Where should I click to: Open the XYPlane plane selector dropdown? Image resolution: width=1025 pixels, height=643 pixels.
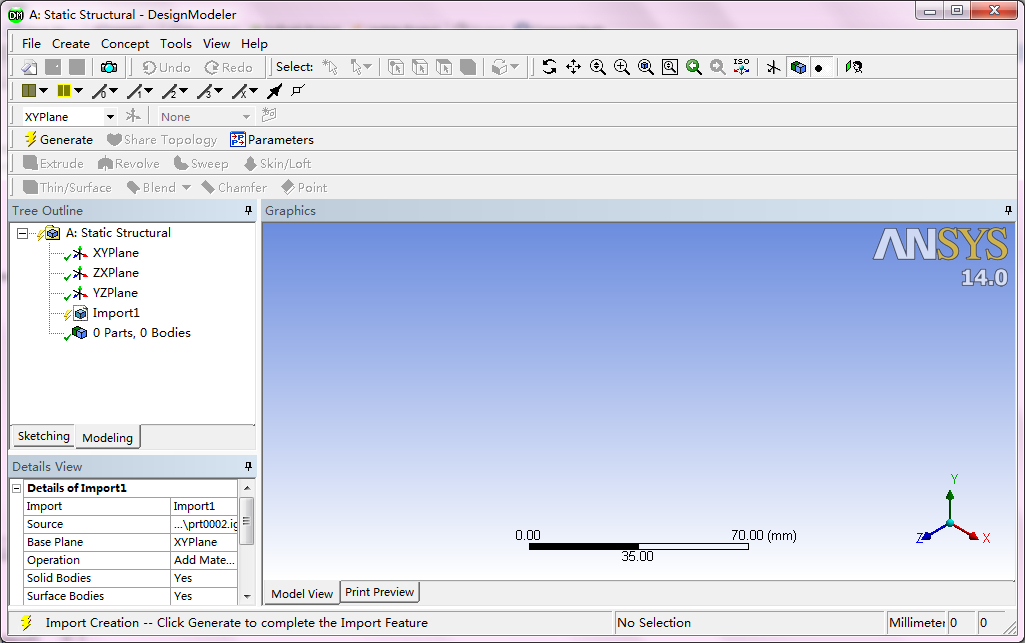[109, 115]
